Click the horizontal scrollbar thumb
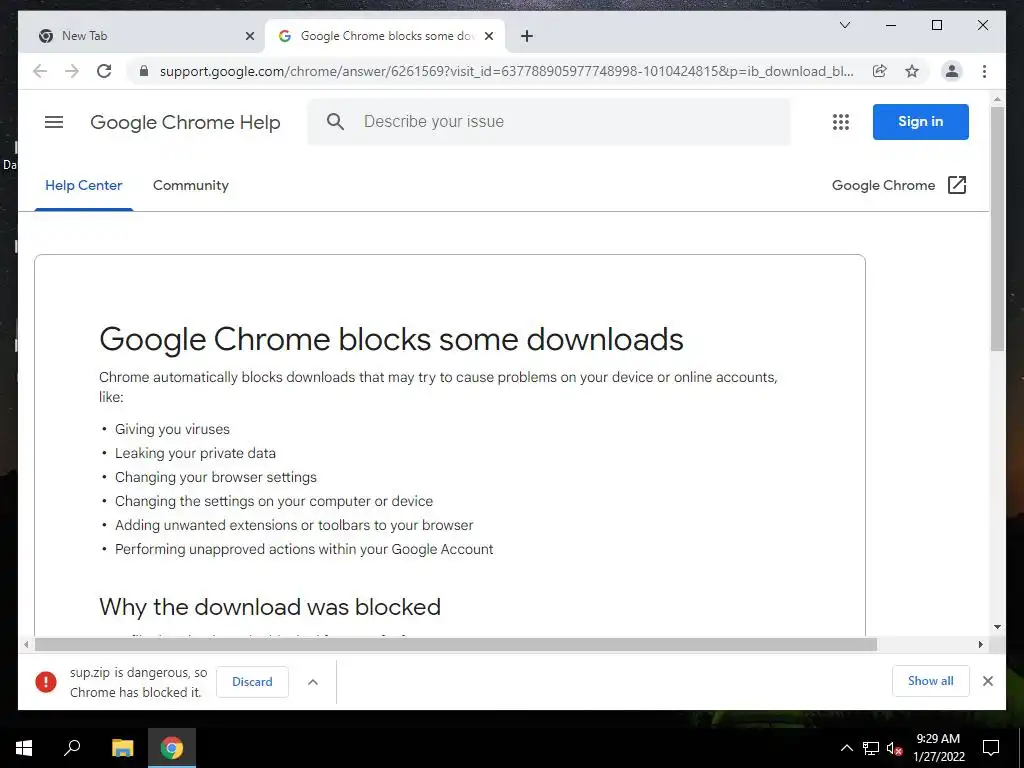Image resolution: width=1024 pixels, height=768 pixels. 456,645
